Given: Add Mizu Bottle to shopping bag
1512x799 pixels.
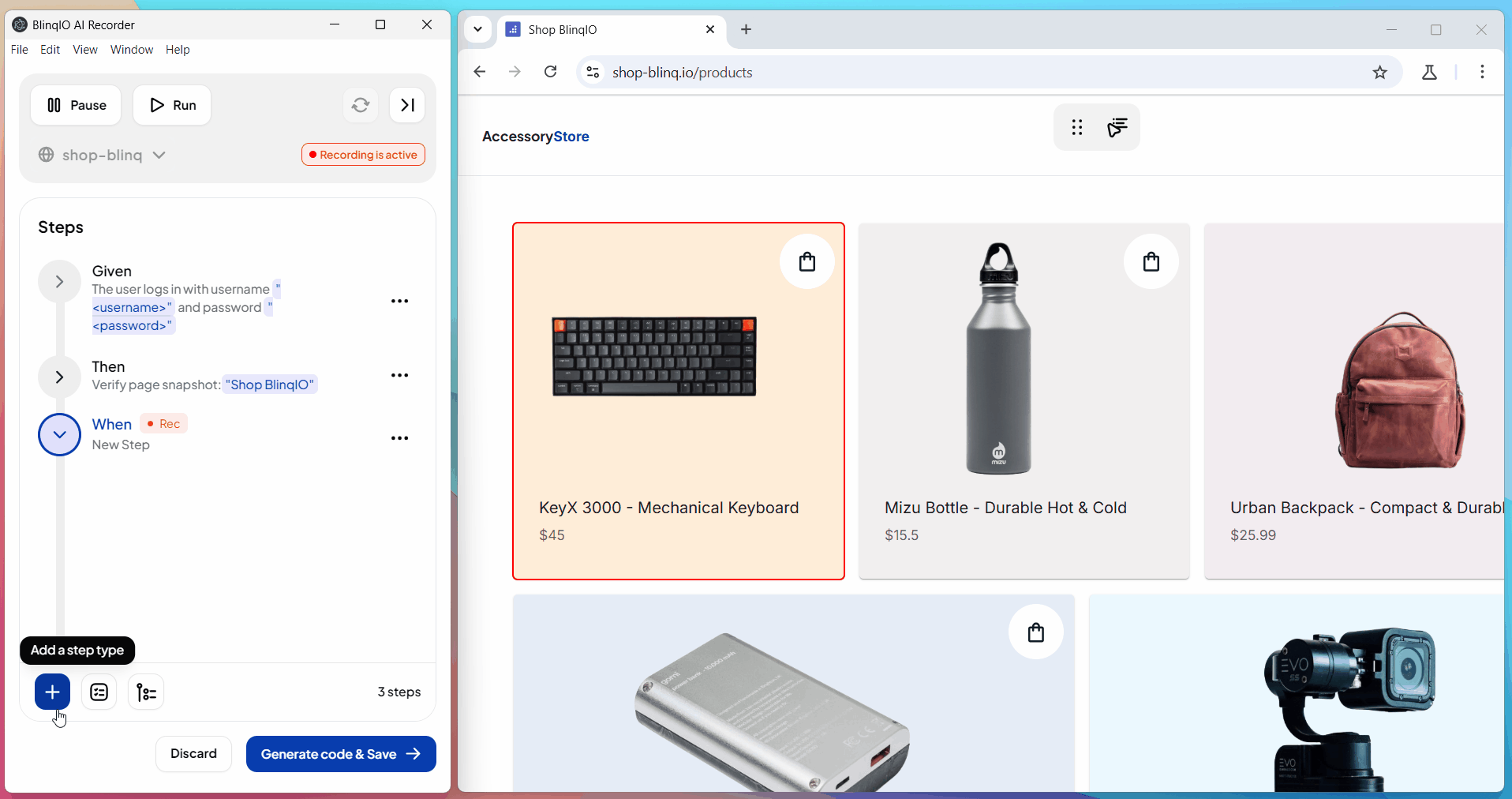Looking at the screenshot, I should point(1151,262).
